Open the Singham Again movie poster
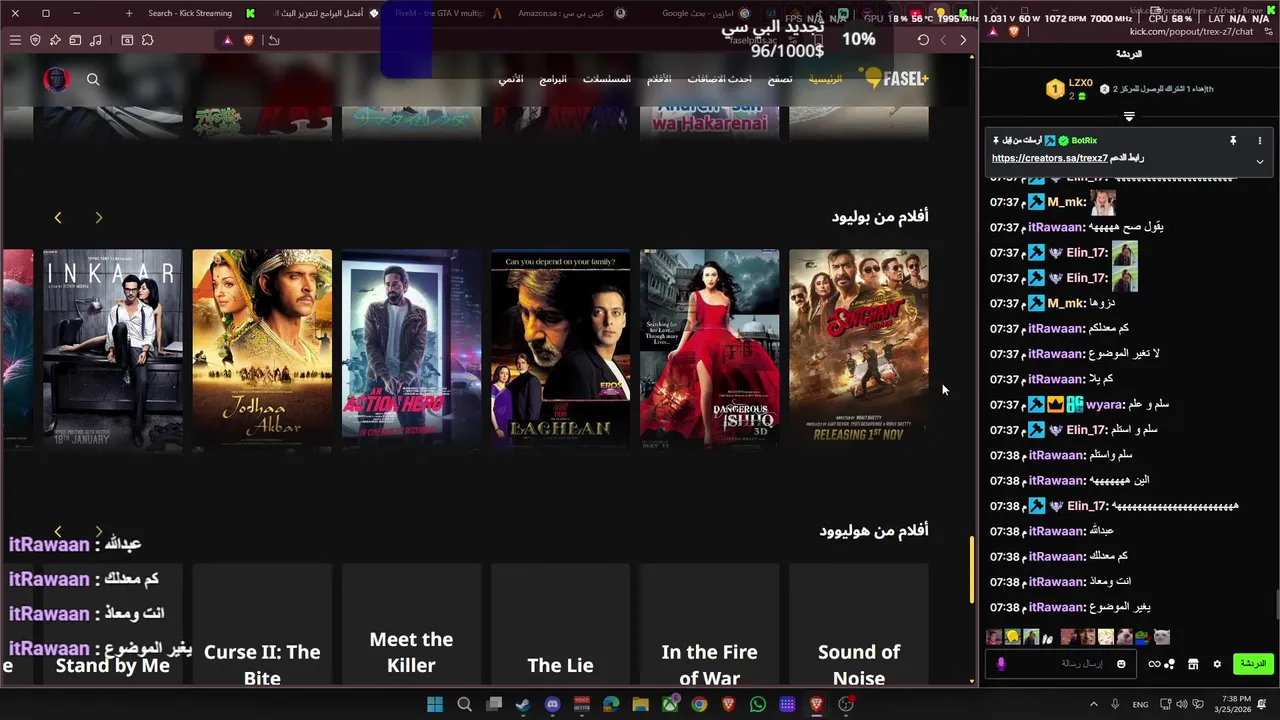This screenshot has height=720, width=1280. coord(859,349)
